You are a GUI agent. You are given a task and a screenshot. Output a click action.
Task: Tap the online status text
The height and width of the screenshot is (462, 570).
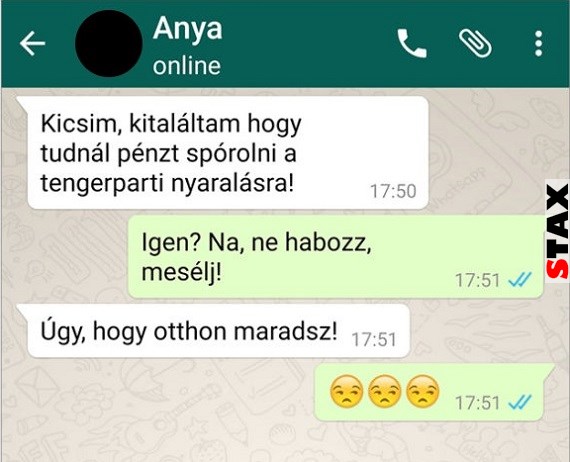click(x=186, y=66)
